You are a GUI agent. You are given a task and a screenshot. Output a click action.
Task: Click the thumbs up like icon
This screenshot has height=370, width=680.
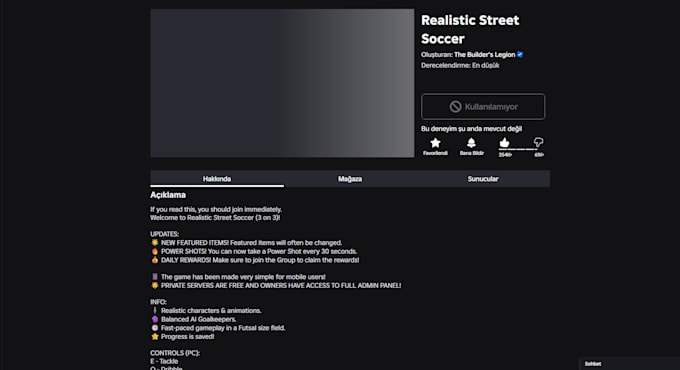coord(504,142)
